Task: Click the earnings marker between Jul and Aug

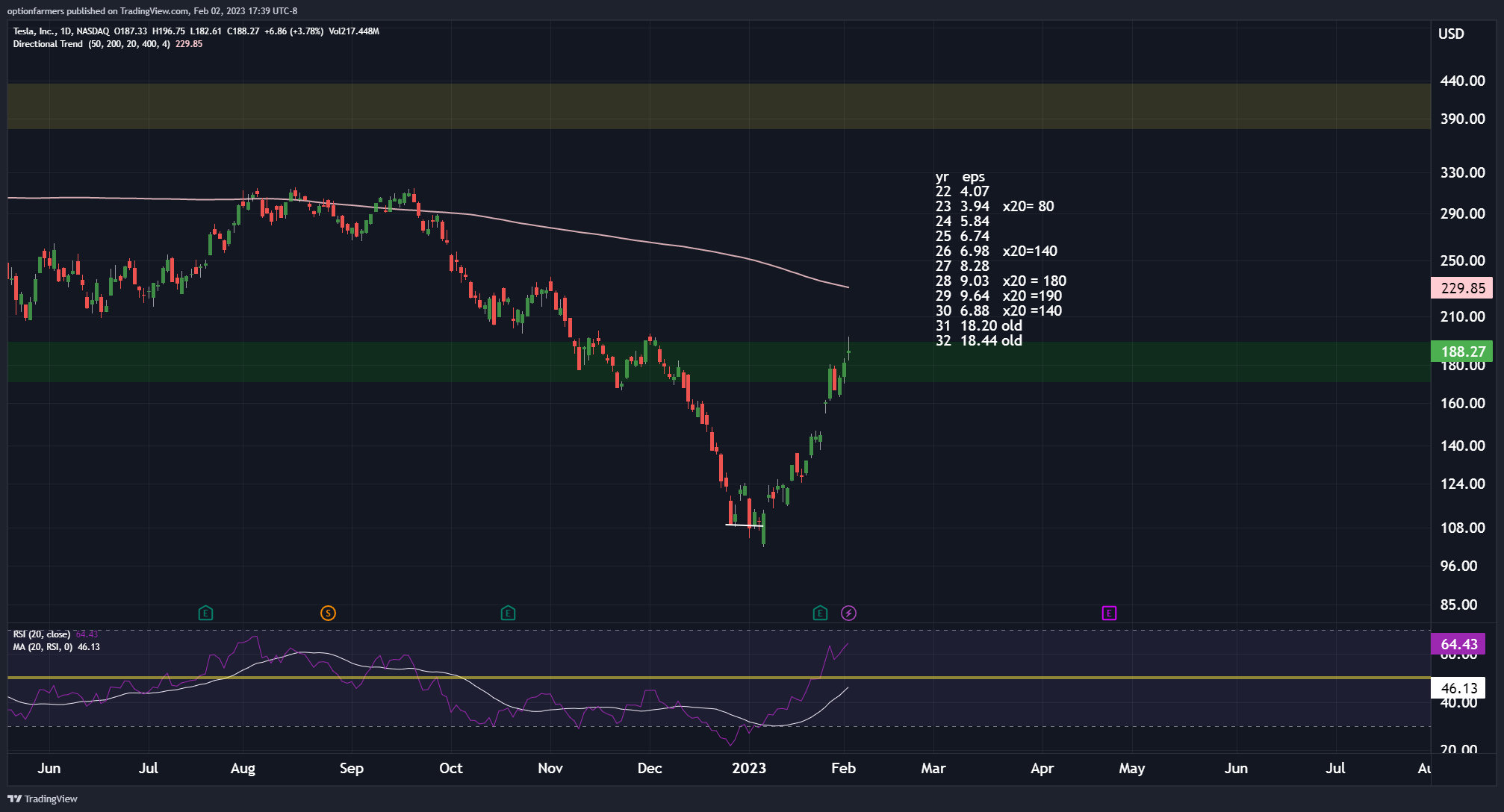Action: pos(205,613)
